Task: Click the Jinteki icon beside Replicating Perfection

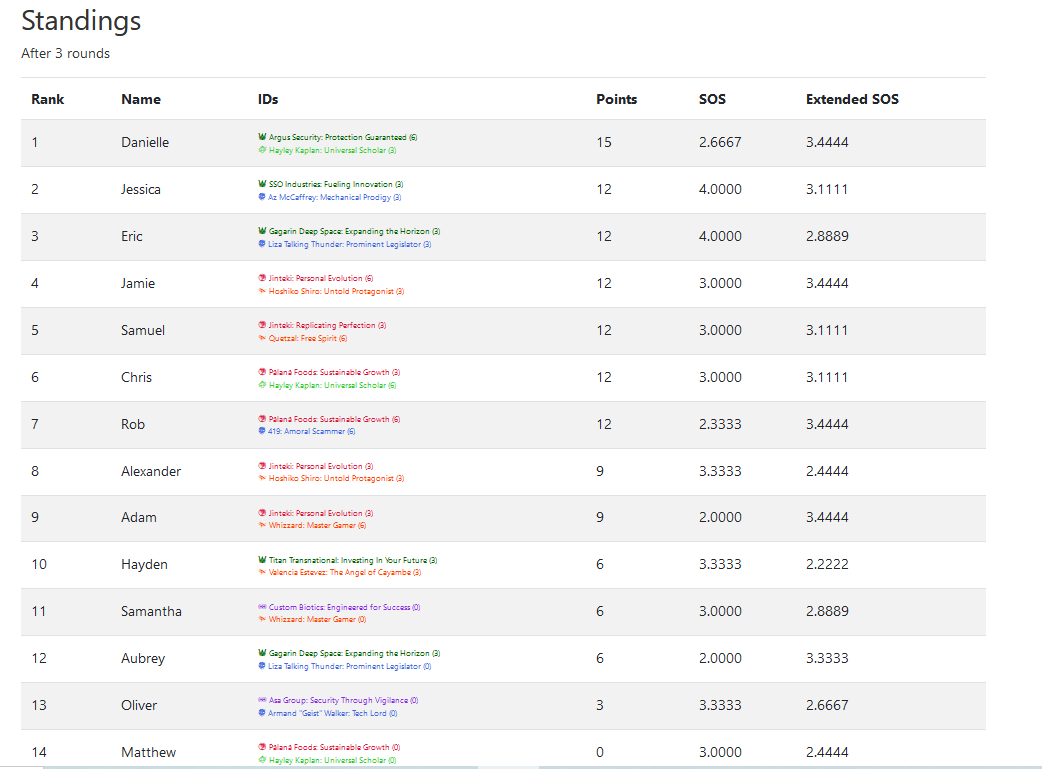Action: point(262,325)
